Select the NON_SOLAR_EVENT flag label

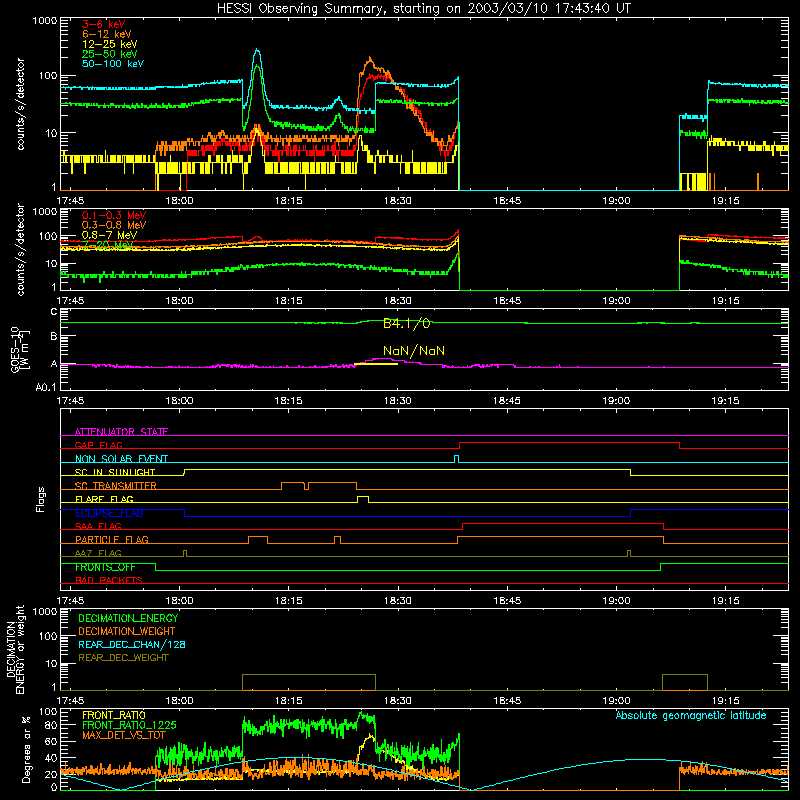tap(121, 459)
